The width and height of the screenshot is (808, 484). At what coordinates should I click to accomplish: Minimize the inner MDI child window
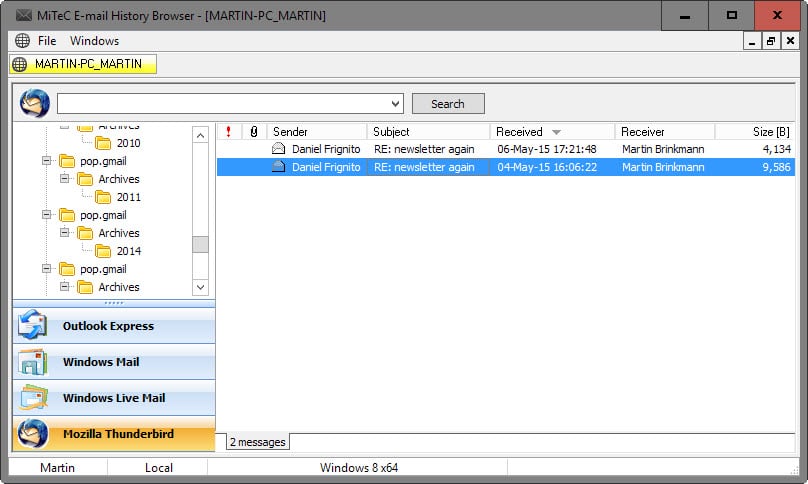coord(752,41)
